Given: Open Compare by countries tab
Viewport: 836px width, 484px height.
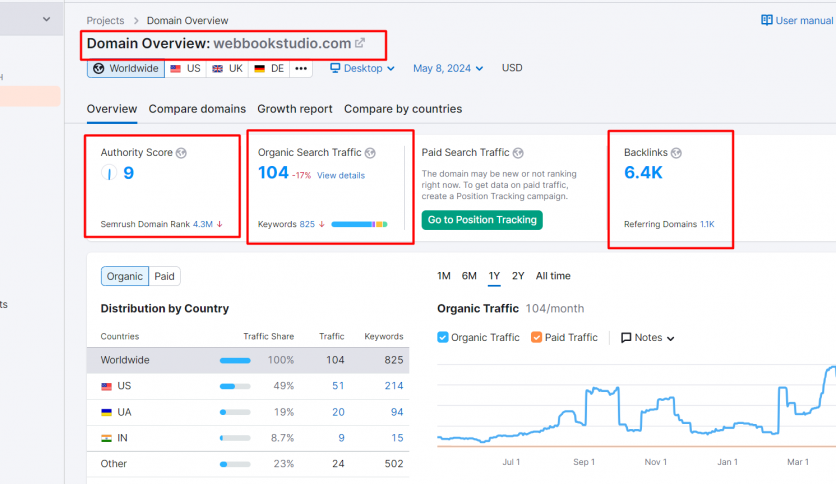Looking at the screenshot, I should point(403,109).
